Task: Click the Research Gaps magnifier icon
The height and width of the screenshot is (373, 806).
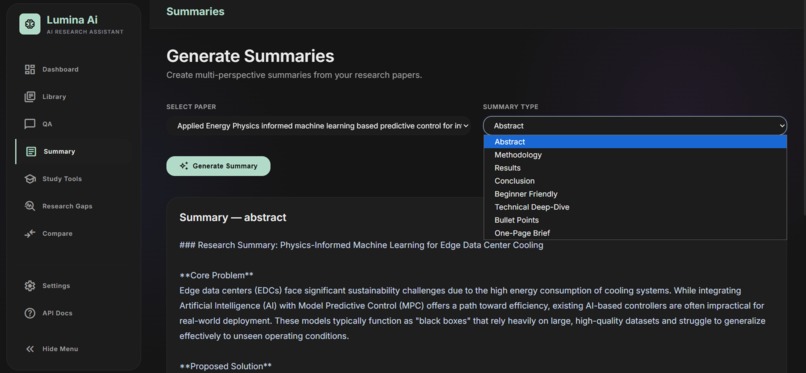Action: coord(30,206)
